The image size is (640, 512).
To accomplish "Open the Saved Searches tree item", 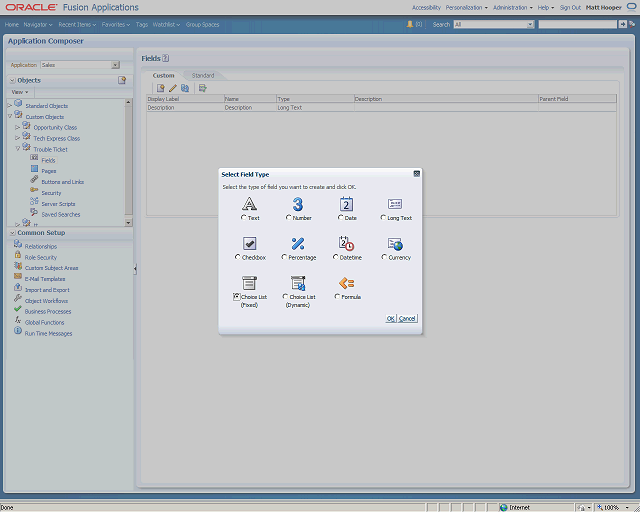I will pyautogui.click(x=60, y=214).
